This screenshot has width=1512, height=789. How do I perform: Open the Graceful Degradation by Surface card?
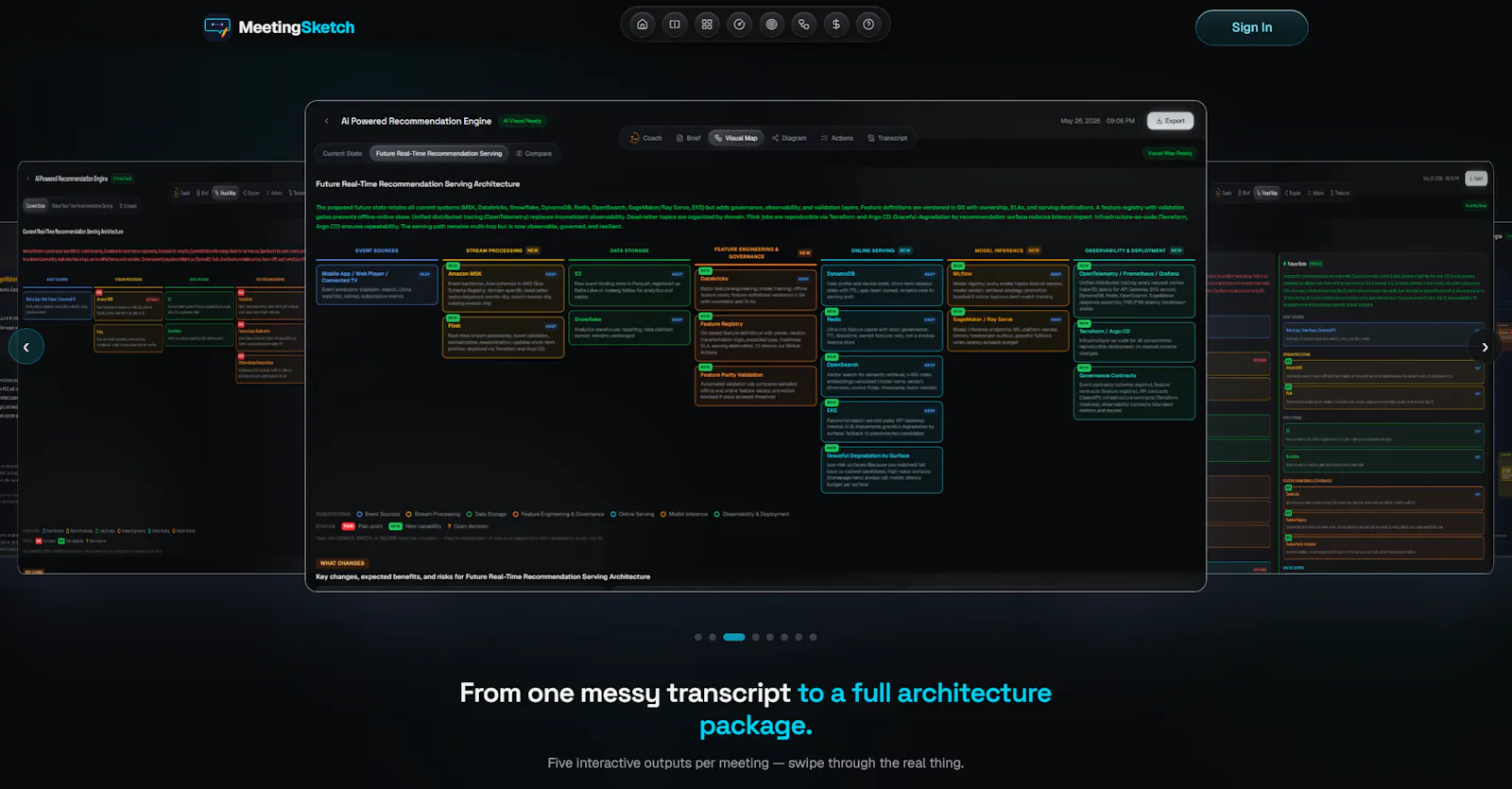883,470
